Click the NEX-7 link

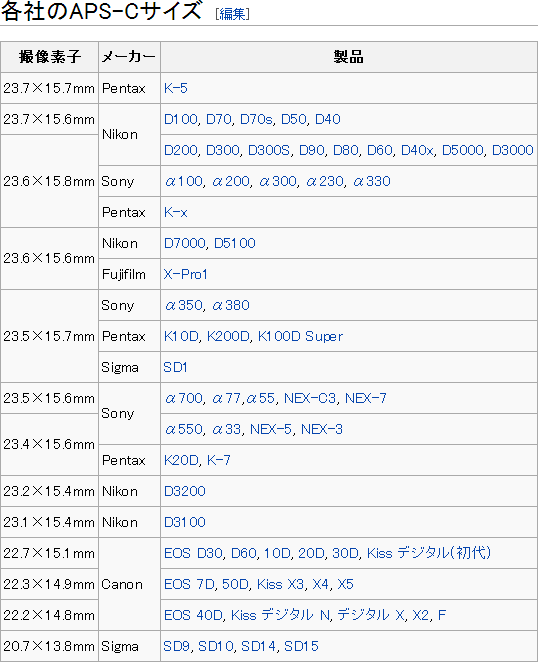(x=366, y=398)
